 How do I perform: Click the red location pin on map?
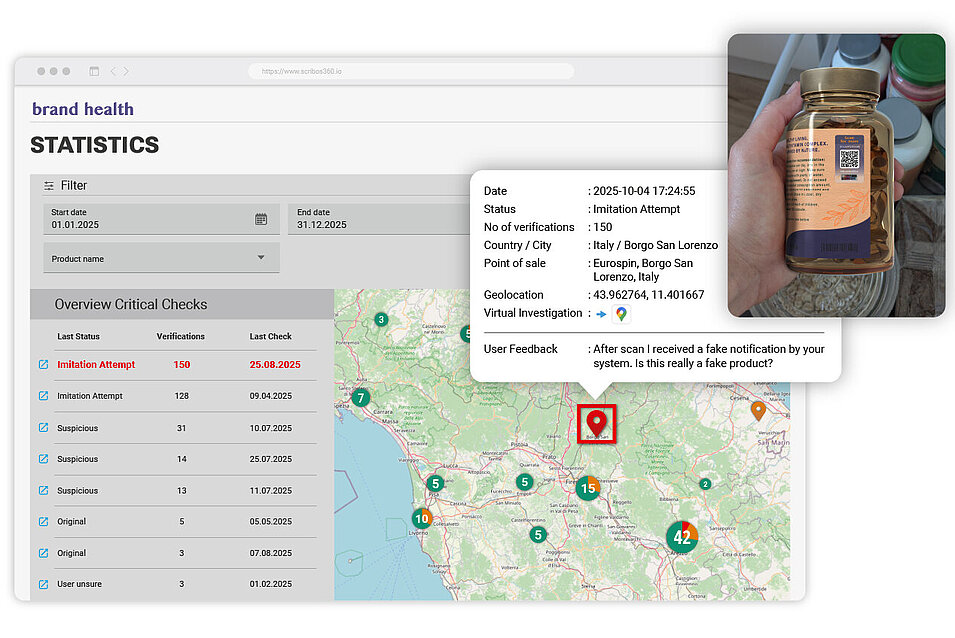pyautogui.click(x=597, y=422)
